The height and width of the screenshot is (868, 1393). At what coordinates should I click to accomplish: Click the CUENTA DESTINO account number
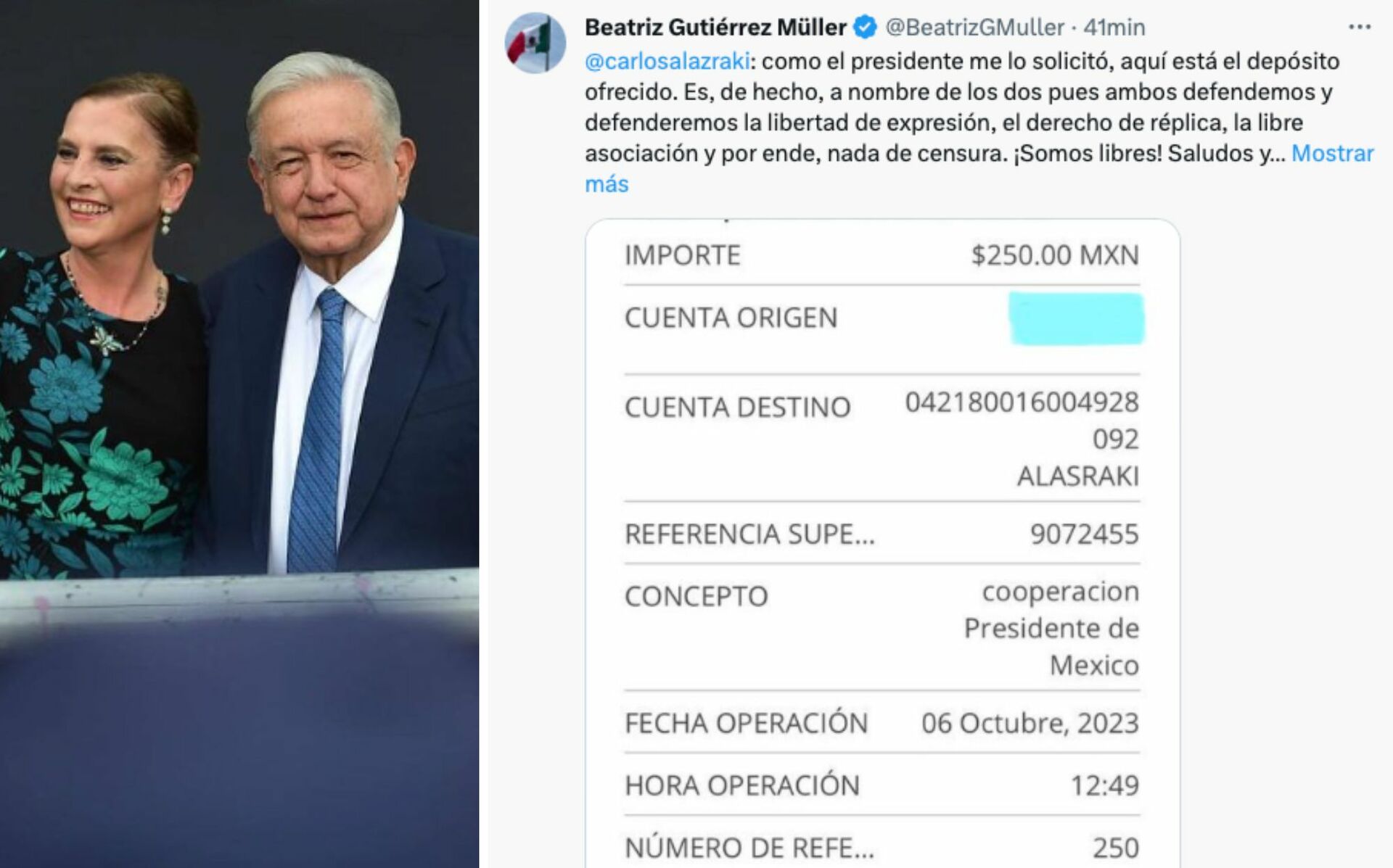coord(1022,402)
